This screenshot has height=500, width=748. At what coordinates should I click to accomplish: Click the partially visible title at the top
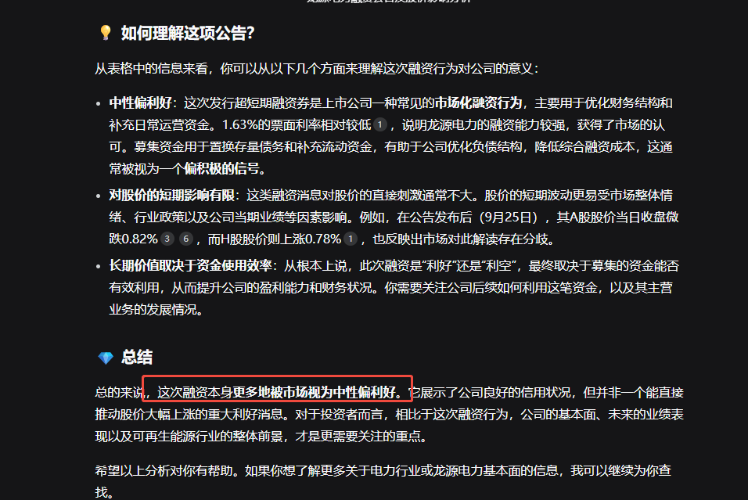[x=388, y=1]
